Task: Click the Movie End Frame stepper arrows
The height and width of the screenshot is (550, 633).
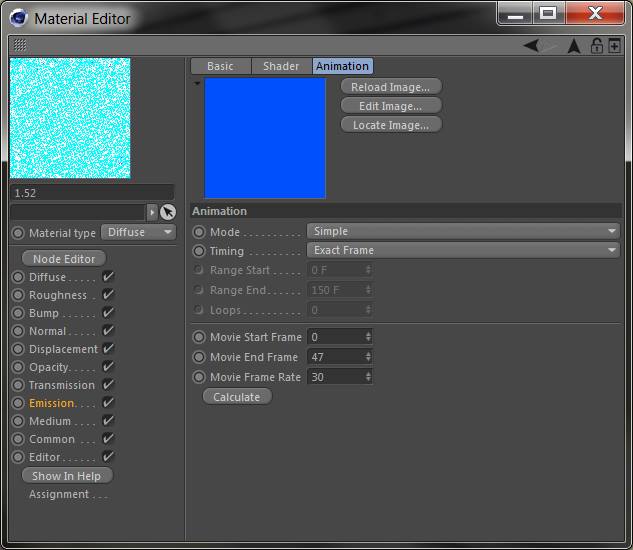Action: [368, 357]
